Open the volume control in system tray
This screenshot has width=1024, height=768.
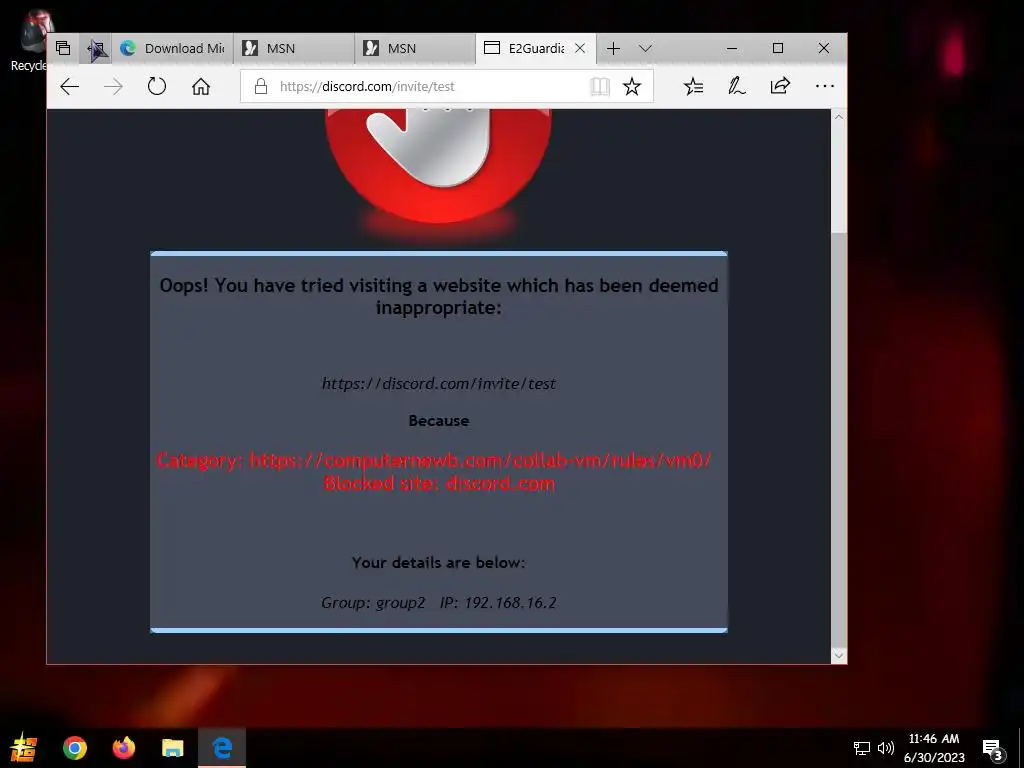coord(886,748)
